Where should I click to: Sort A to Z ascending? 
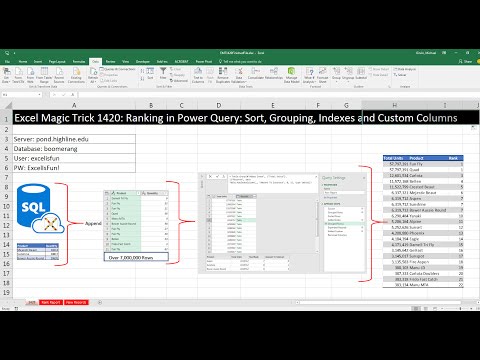coord(142,71)
